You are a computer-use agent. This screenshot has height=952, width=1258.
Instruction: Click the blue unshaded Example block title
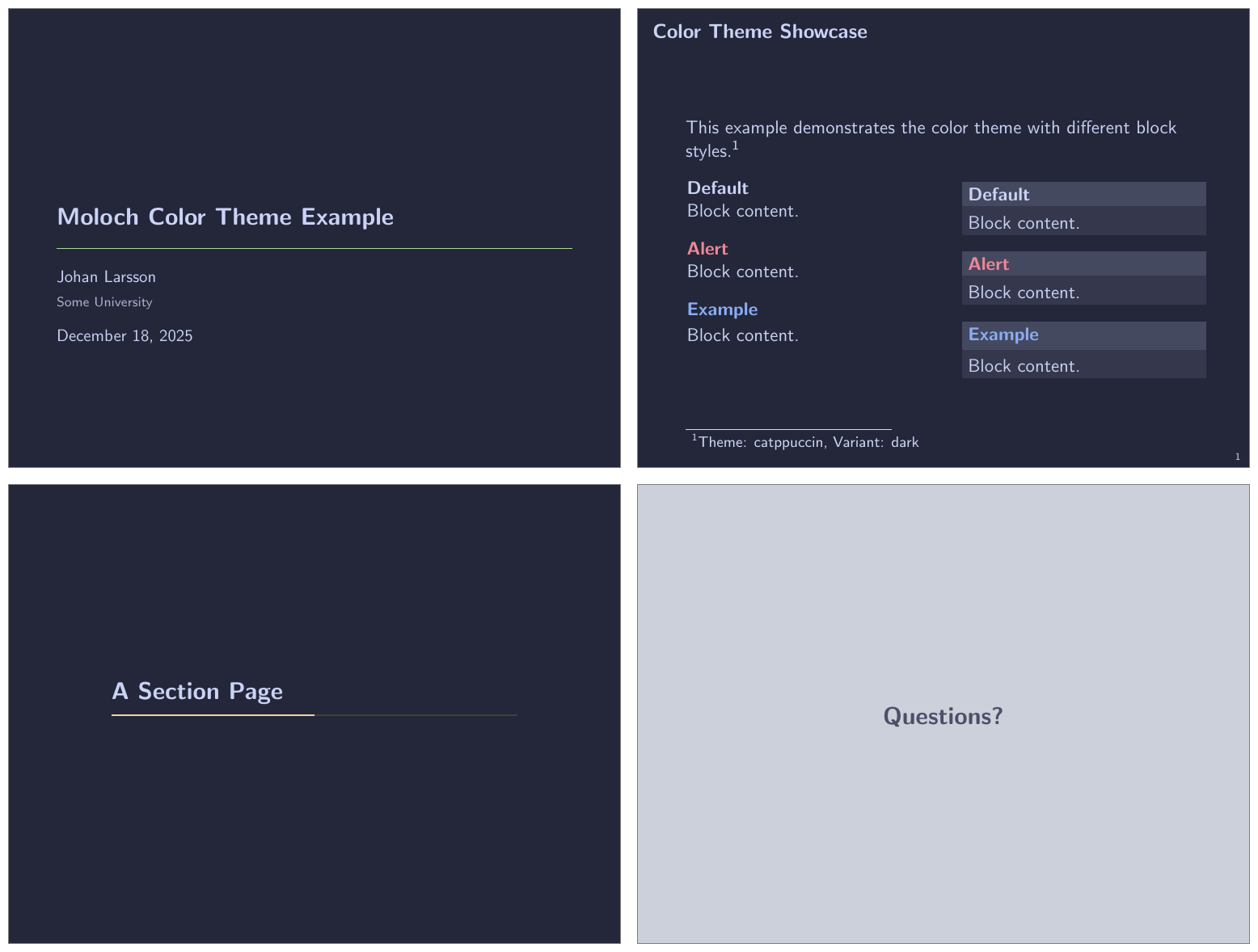tap(722, 309)
